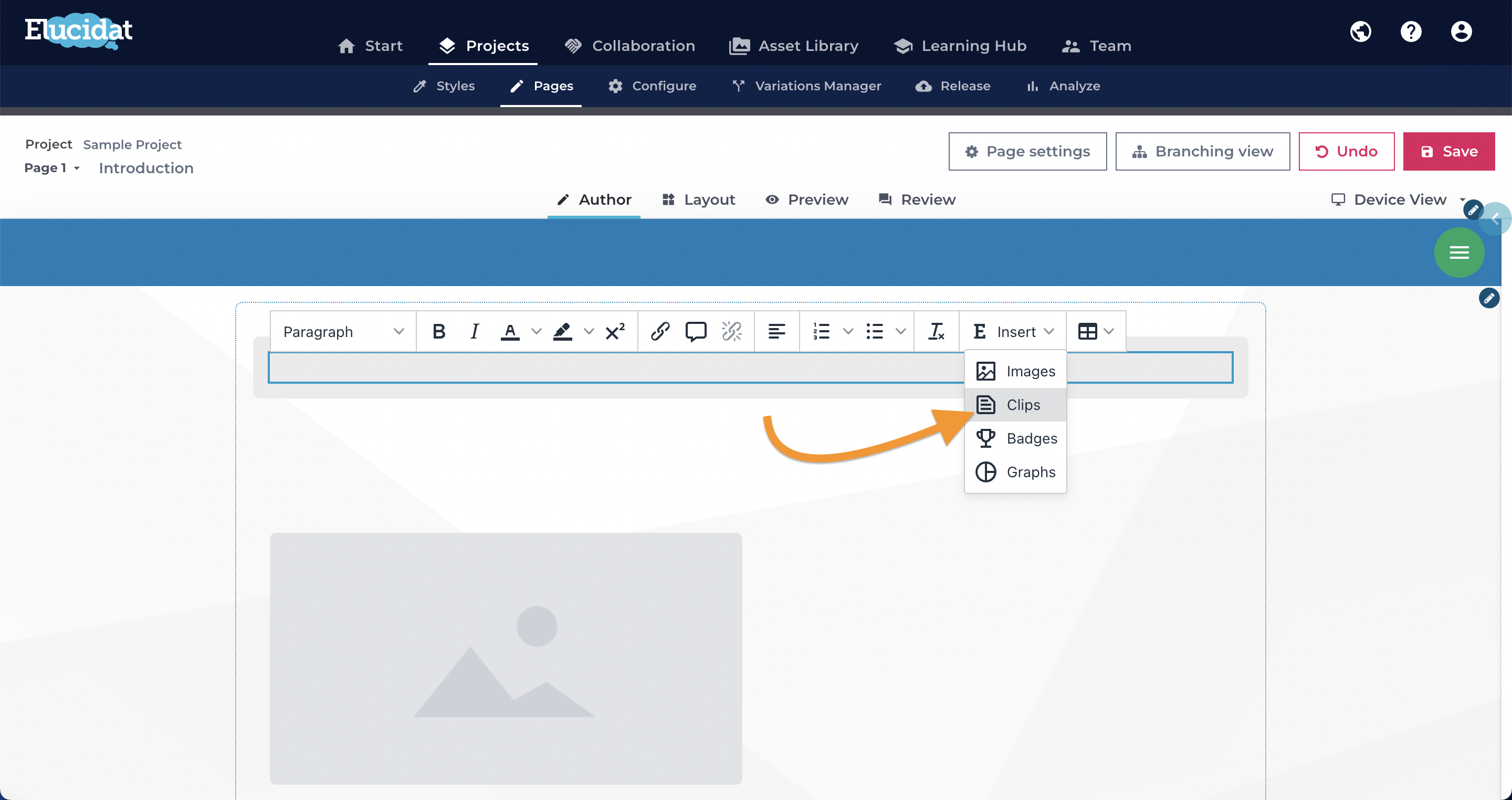This screenshot has height=800, width=1512.
Task: Expand the numbered list options arrow
Action: click(x=848, y=332)
